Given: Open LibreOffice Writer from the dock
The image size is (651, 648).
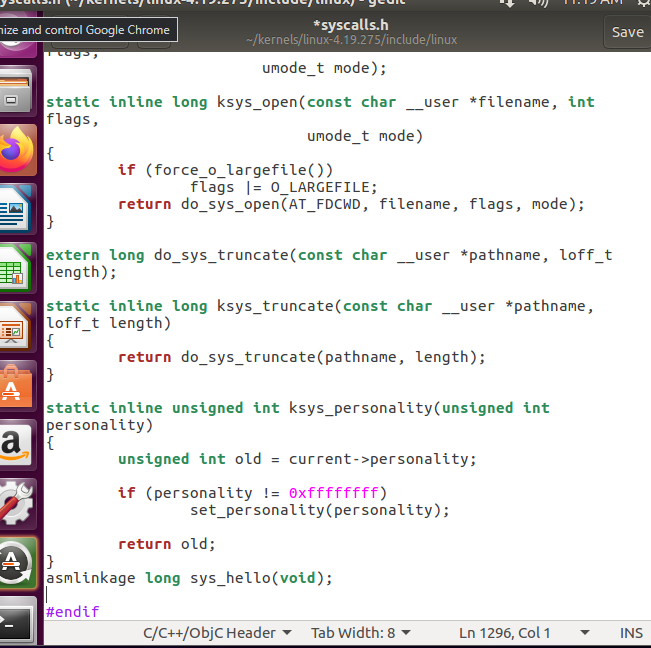Looking at the screenshot, I should [x=16, y=209].
